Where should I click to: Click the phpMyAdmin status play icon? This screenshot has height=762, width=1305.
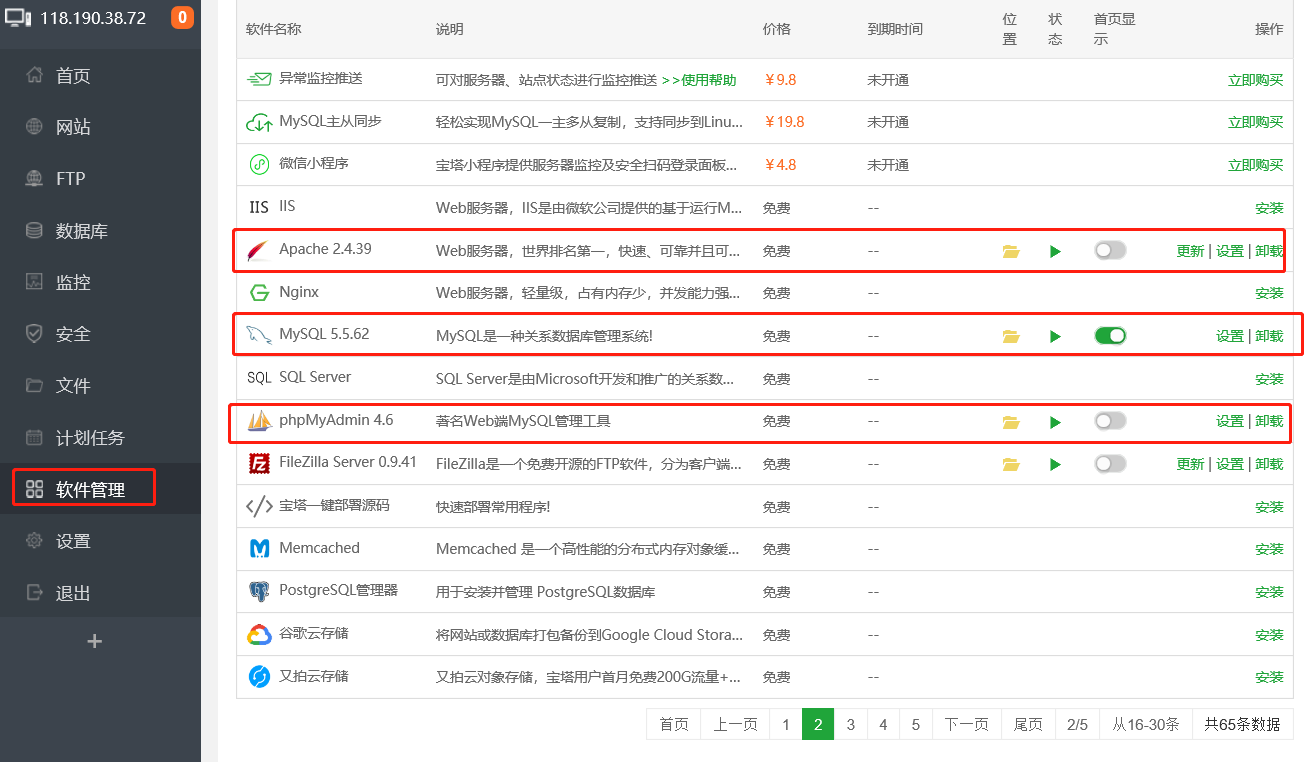[1055, 422]
